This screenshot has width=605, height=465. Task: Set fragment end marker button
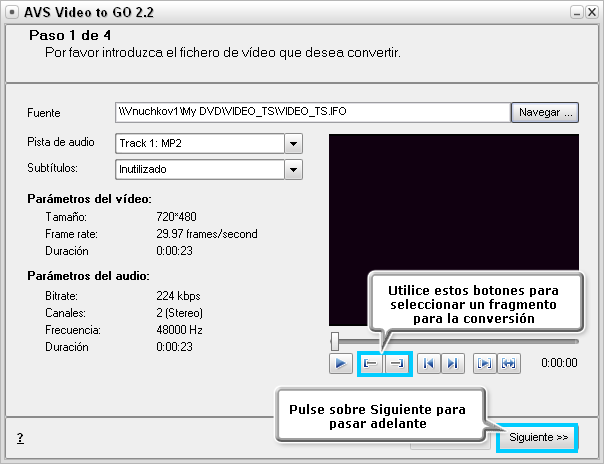point(396,364)
